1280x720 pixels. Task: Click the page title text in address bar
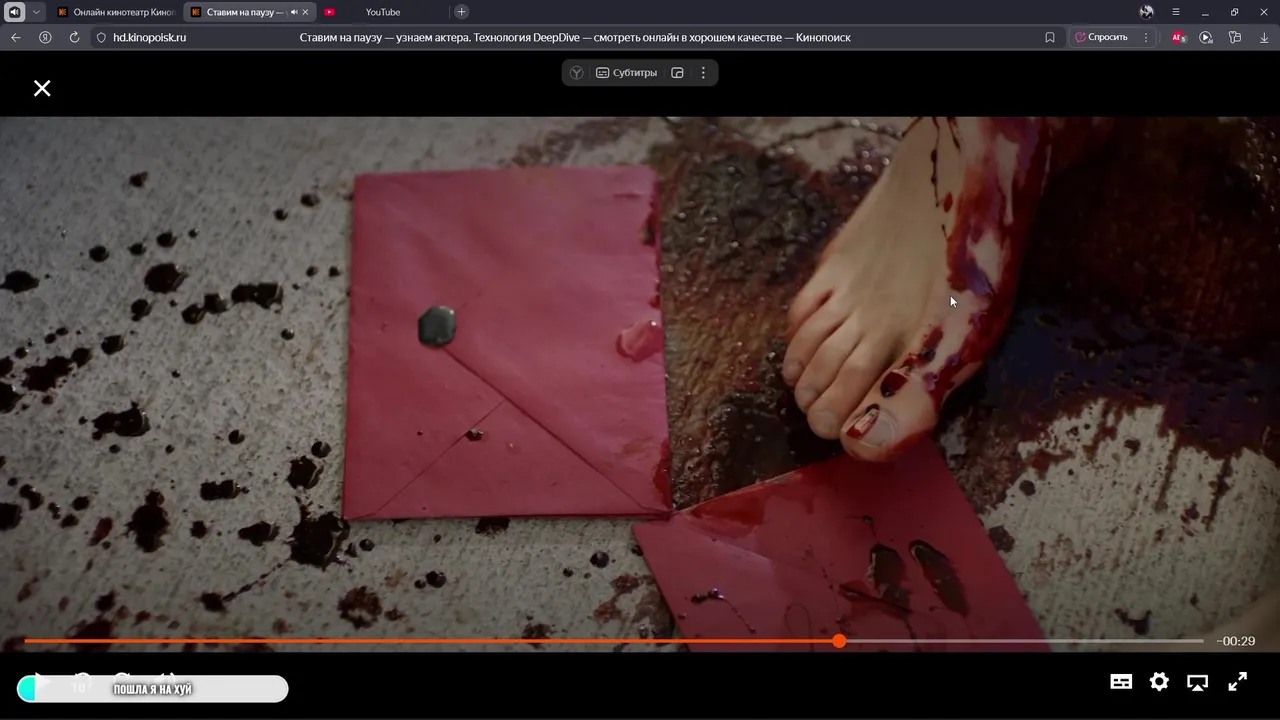coord(575,37)
